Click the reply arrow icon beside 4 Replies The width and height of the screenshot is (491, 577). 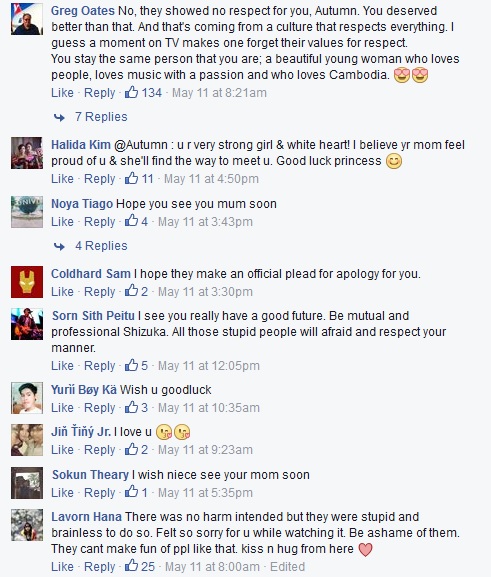coord(59,246)
